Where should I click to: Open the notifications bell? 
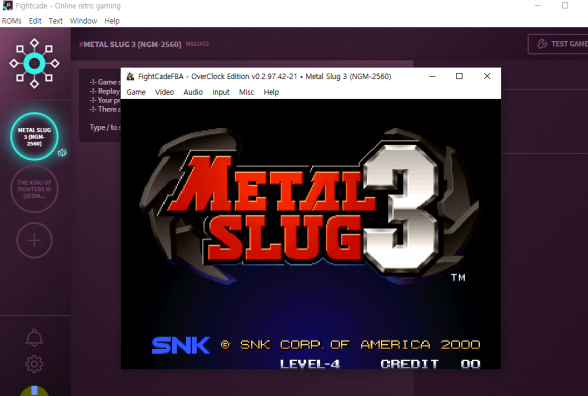pos(34,337)
